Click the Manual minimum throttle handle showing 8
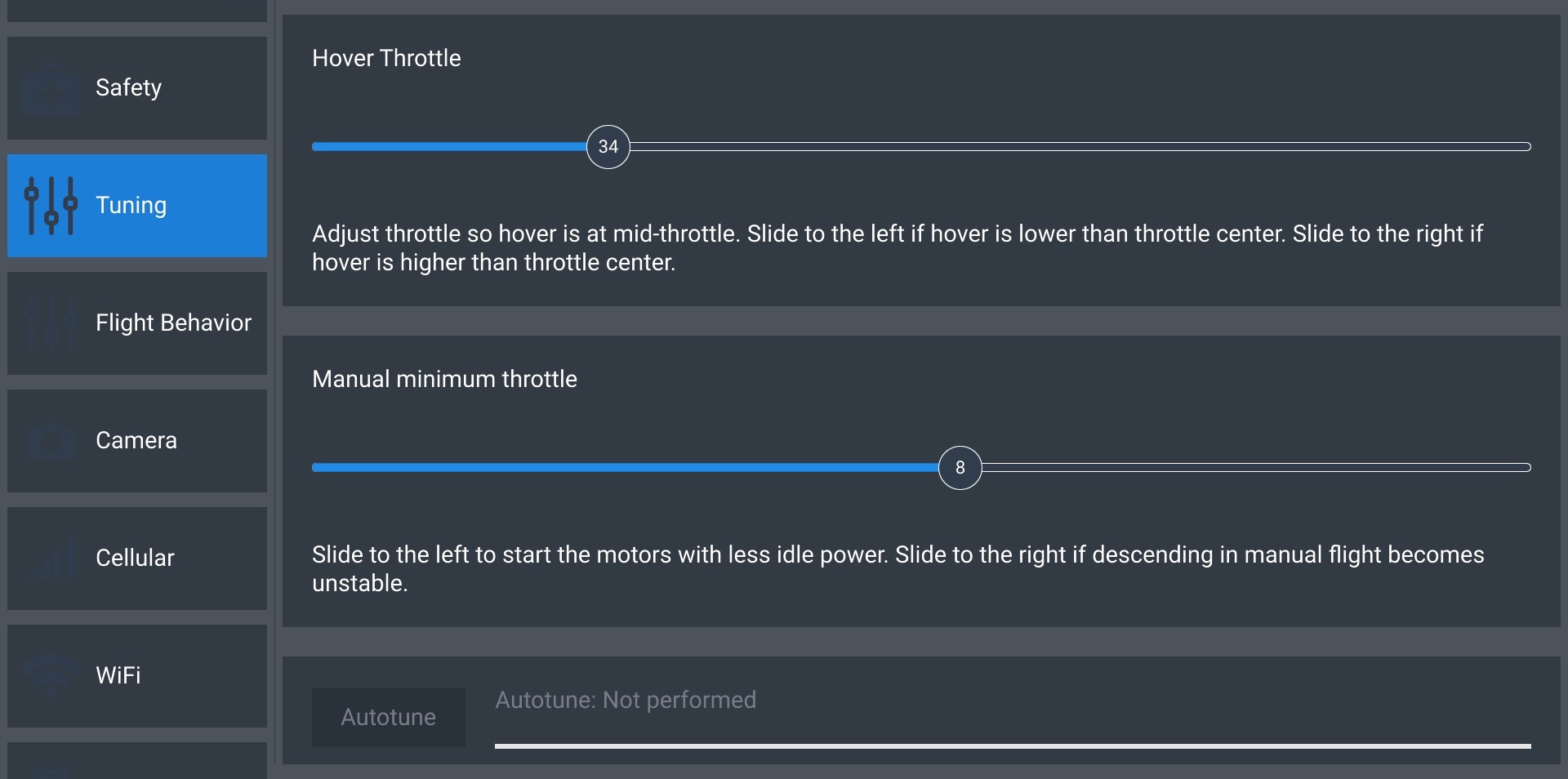Screen dimensions: 1568x779 click(x=960, y=468)
